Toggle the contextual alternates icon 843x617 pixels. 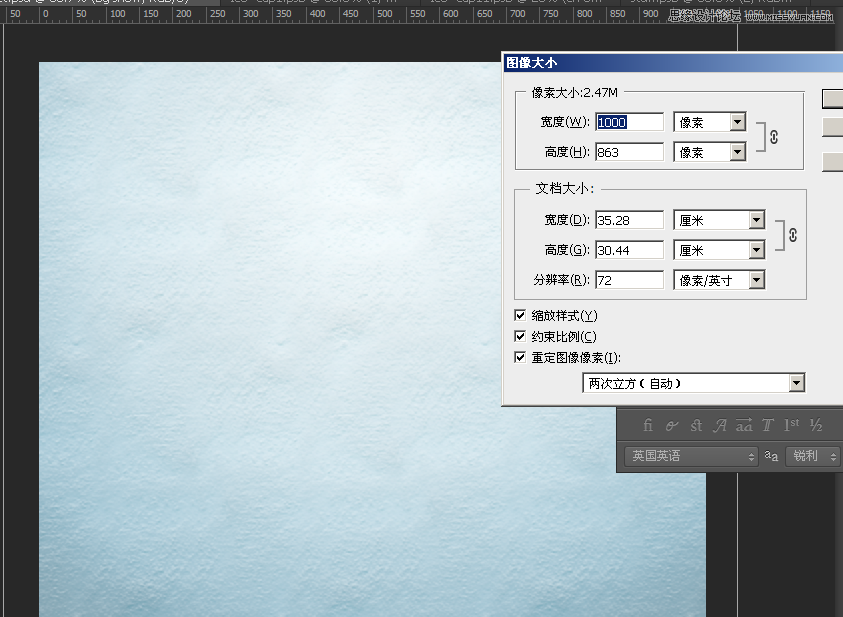[x=672, y=425]
